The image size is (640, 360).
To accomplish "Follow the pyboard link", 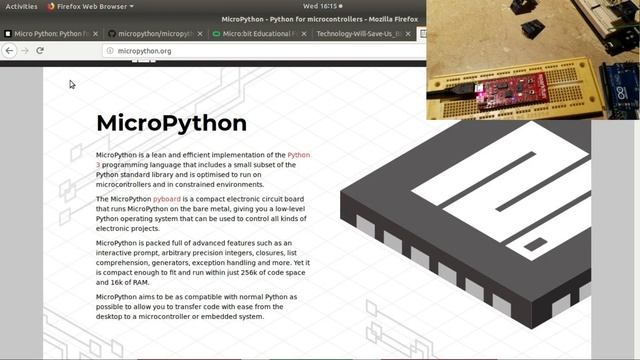I will coord(167,199).
